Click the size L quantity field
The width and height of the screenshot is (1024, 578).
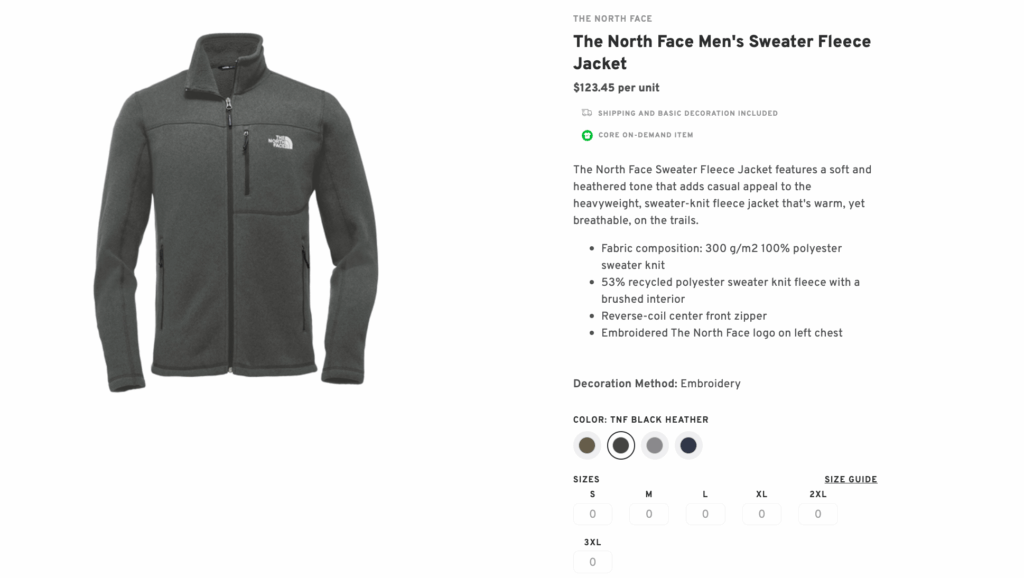tap(705, 513)
